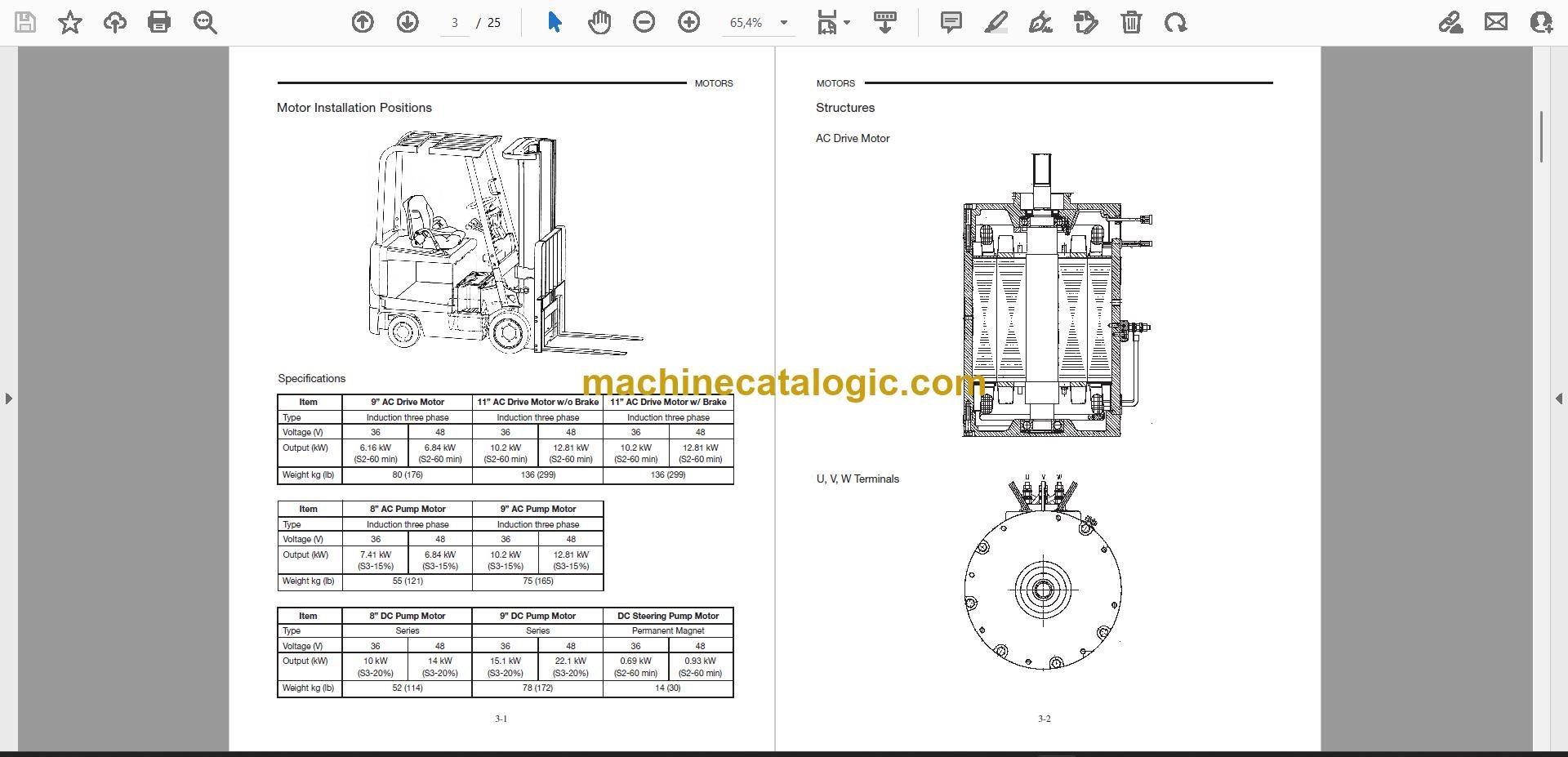Activate the selection arrow tool

555,22
